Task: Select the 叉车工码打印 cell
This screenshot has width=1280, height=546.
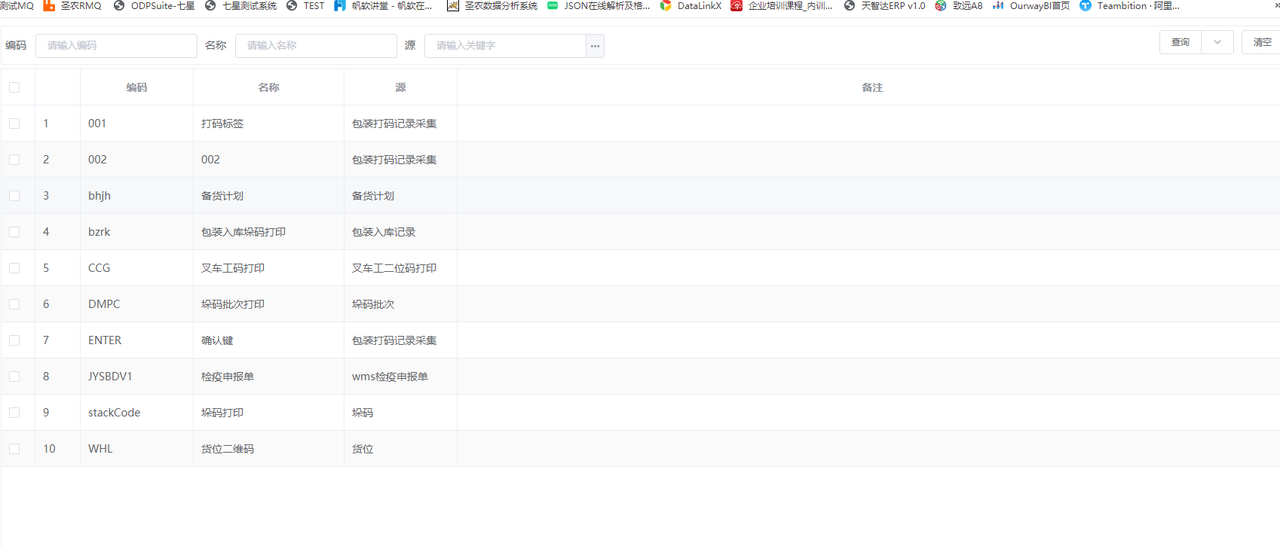Action: tap(269, 268)
